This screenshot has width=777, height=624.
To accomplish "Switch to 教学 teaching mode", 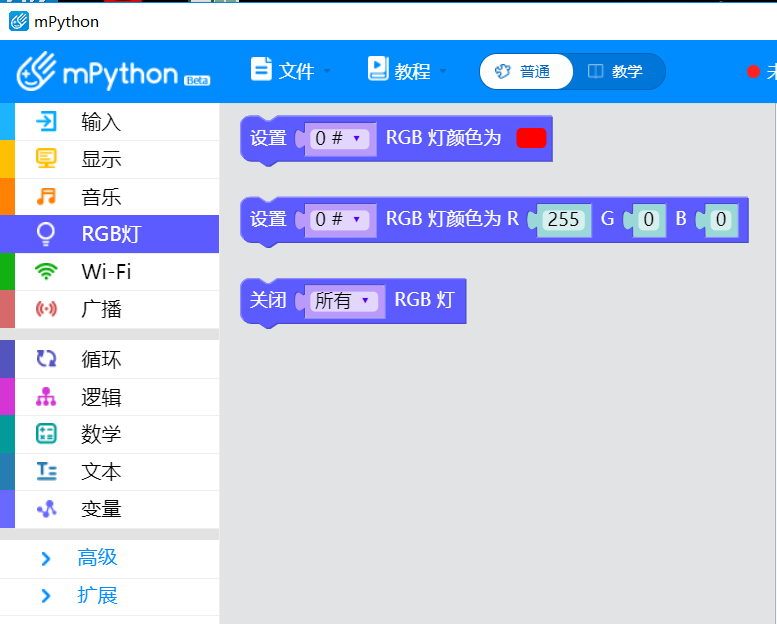I will click(x=616, y=71).
